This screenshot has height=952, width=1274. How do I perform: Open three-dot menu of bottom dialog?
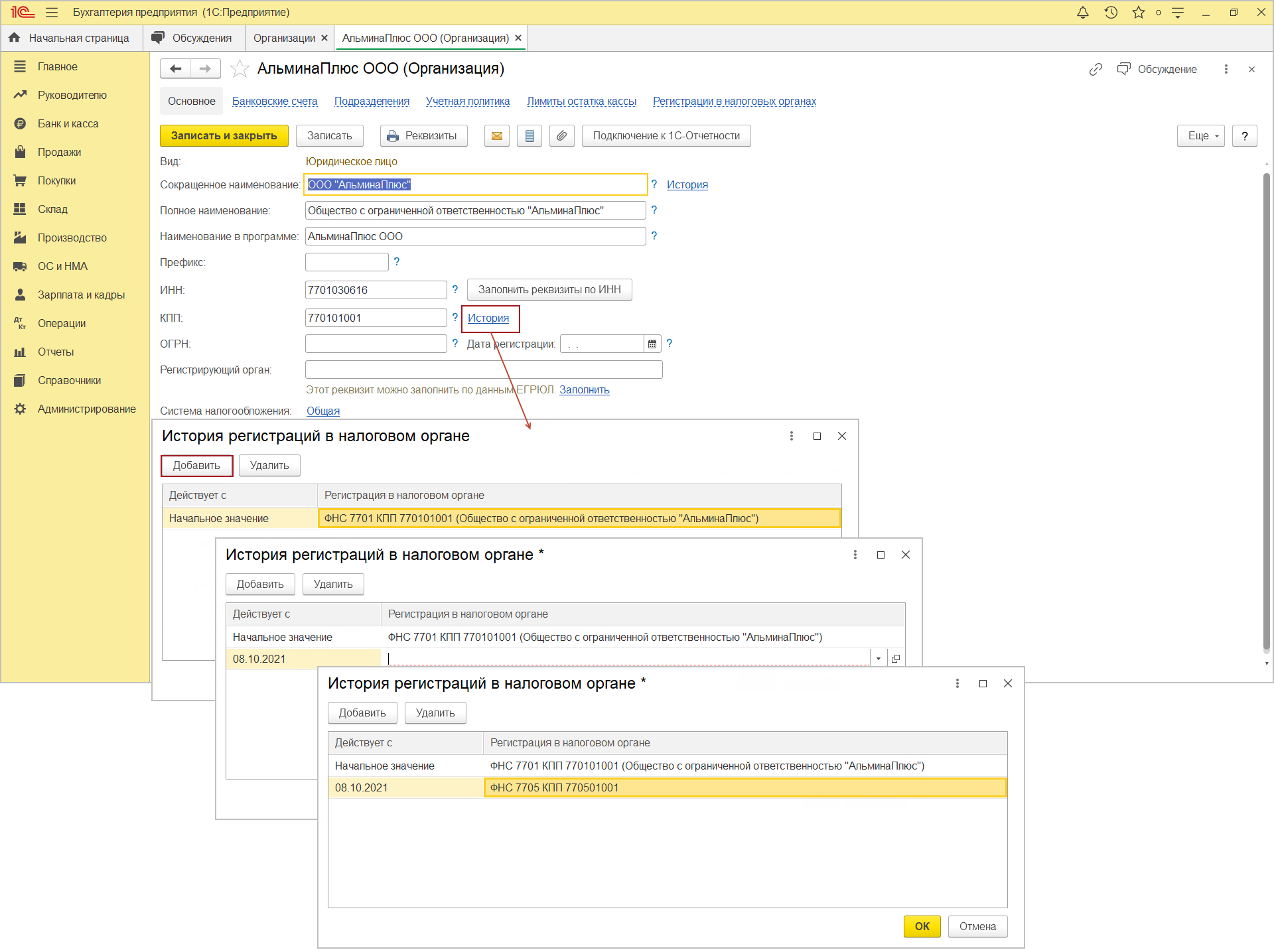click(x=957, y=683)
